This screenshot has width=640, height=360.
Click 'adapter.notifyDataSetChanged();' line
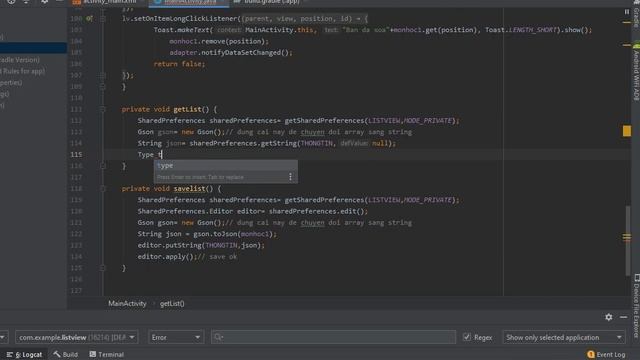coord(231,53)
